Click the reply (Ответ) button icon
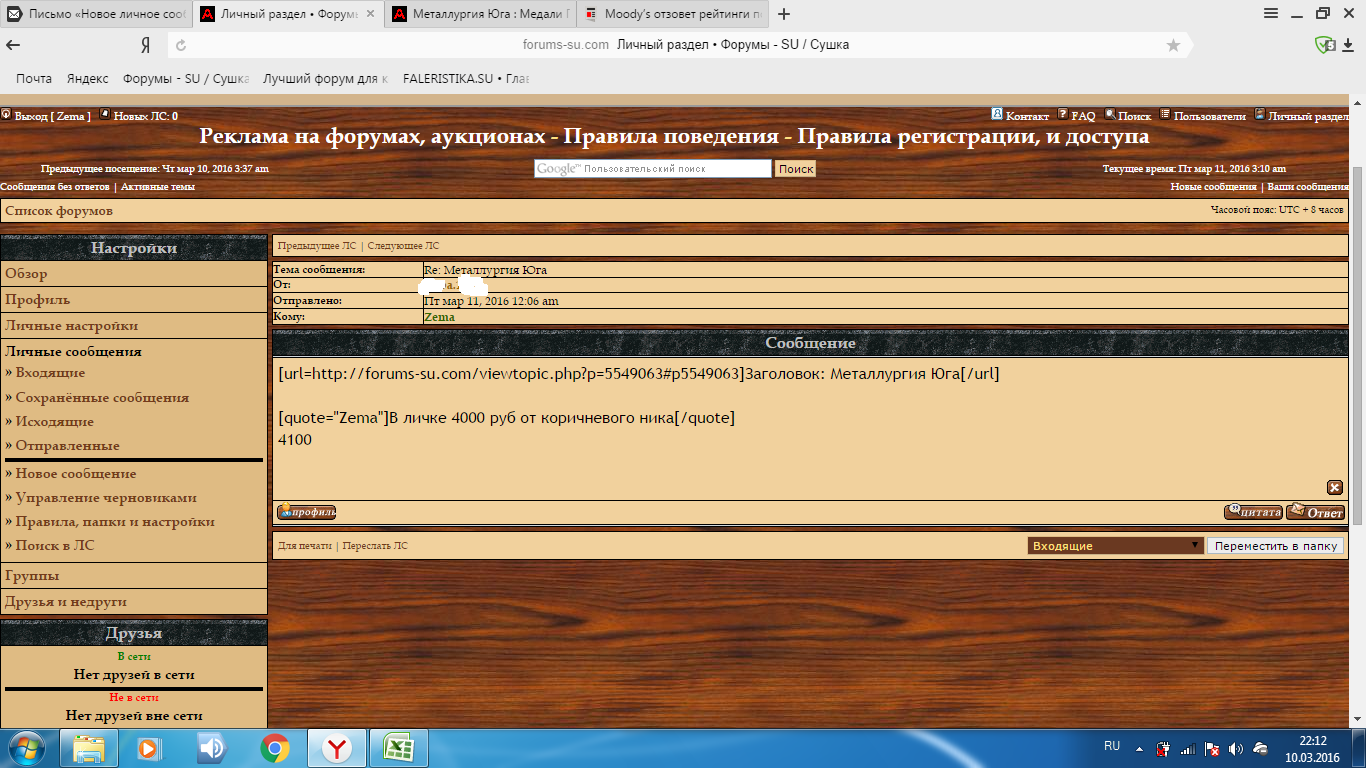Viewport: 1366px width, 768px height. point(1315,512)
